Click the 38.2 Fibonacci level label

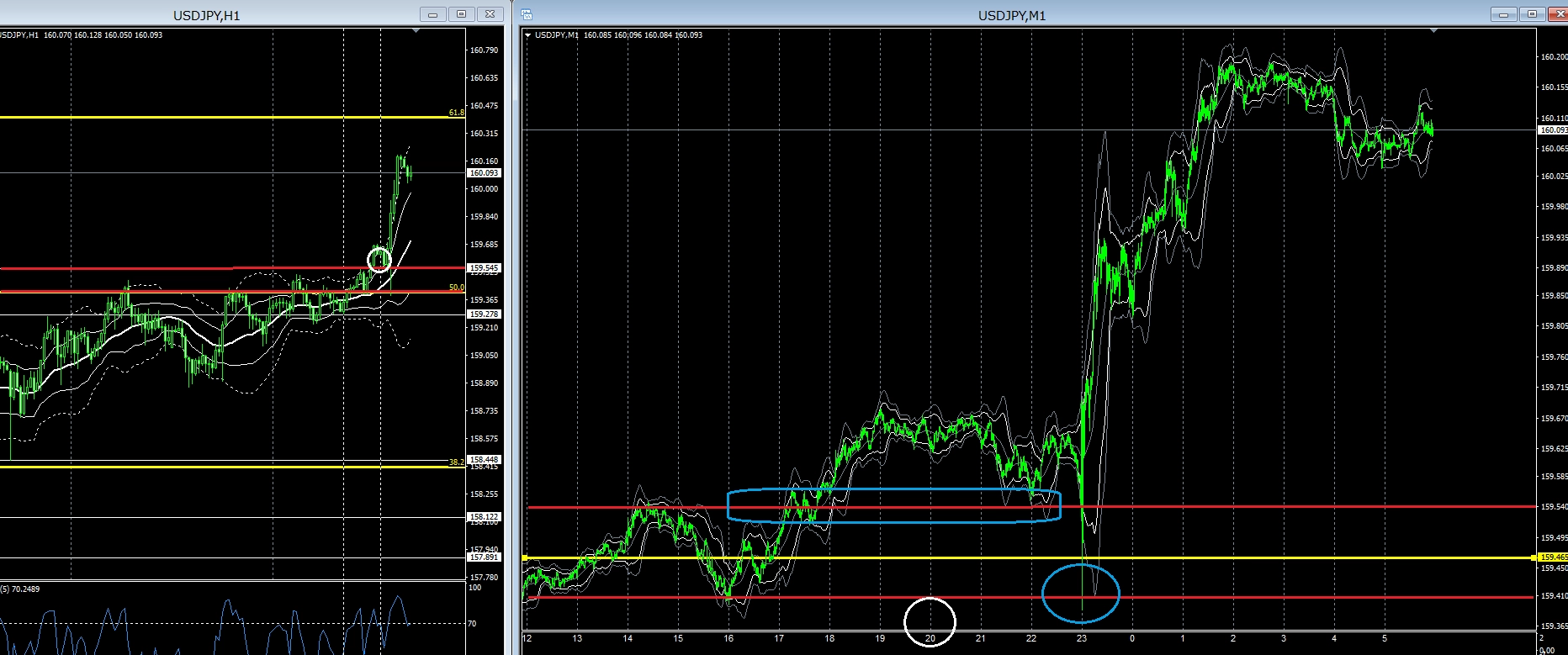pos(457,462)
